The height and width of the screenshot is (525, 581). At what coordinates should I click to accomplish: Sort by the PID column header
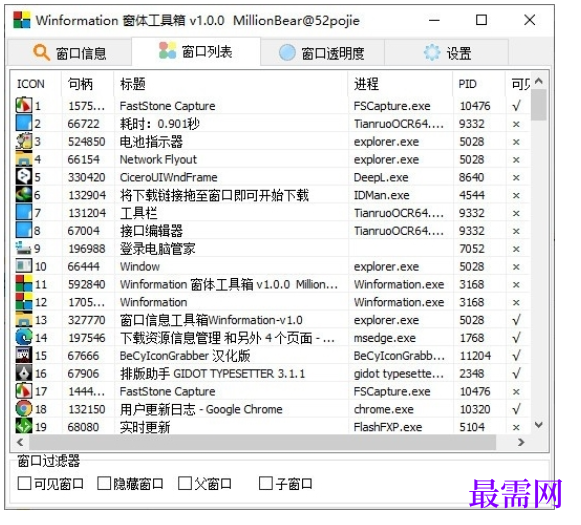(479, 84)
